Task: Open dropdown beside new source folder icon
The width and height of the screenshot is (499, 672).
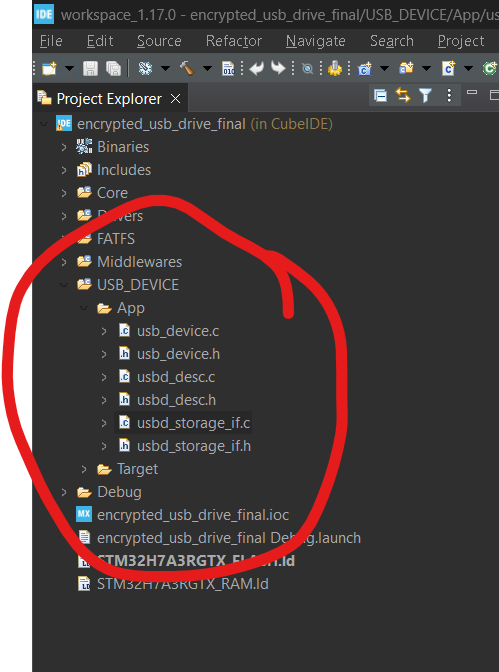Action: coord(426,68)
